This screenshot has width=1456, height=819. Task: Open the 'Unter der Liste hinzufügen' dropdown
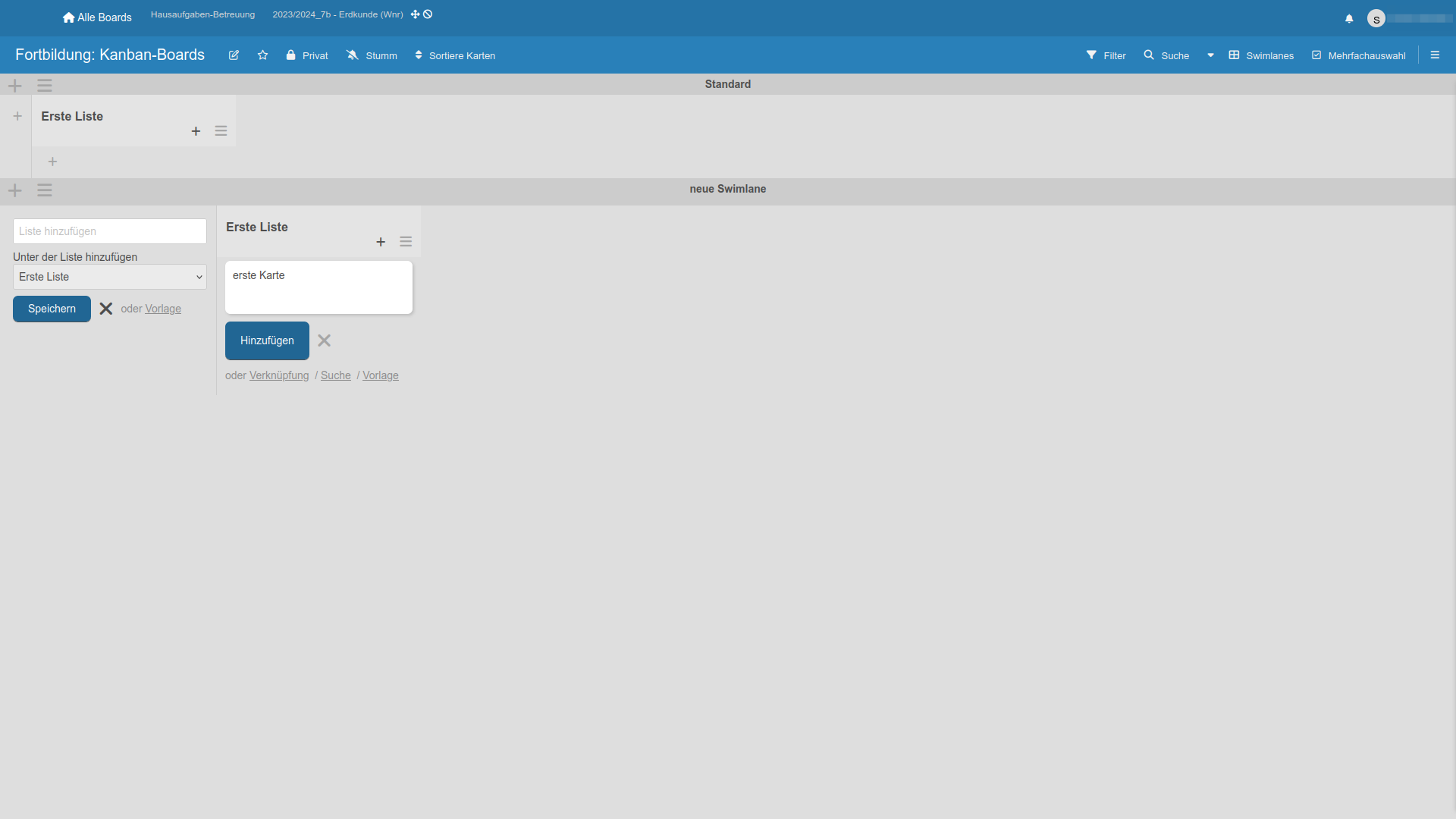(x=110, y=277)
